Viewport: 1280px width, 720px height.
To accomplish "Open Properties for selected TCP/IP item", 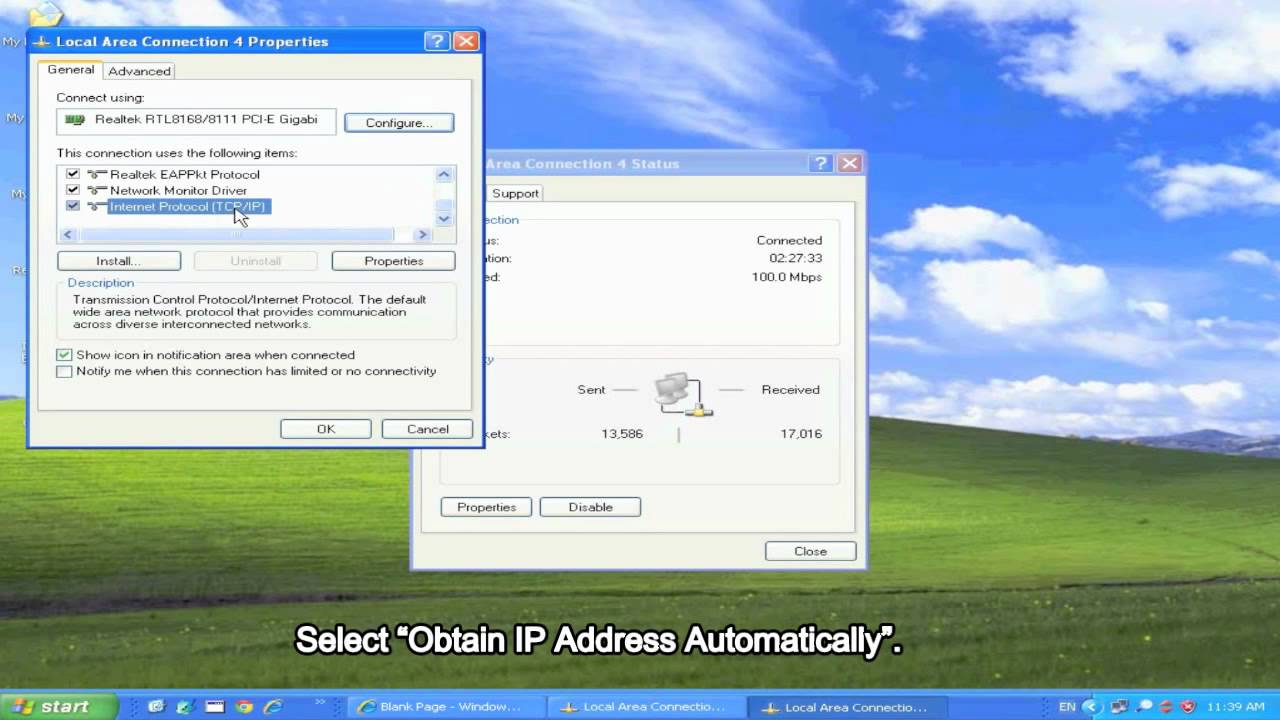I will tap(394, 261).
